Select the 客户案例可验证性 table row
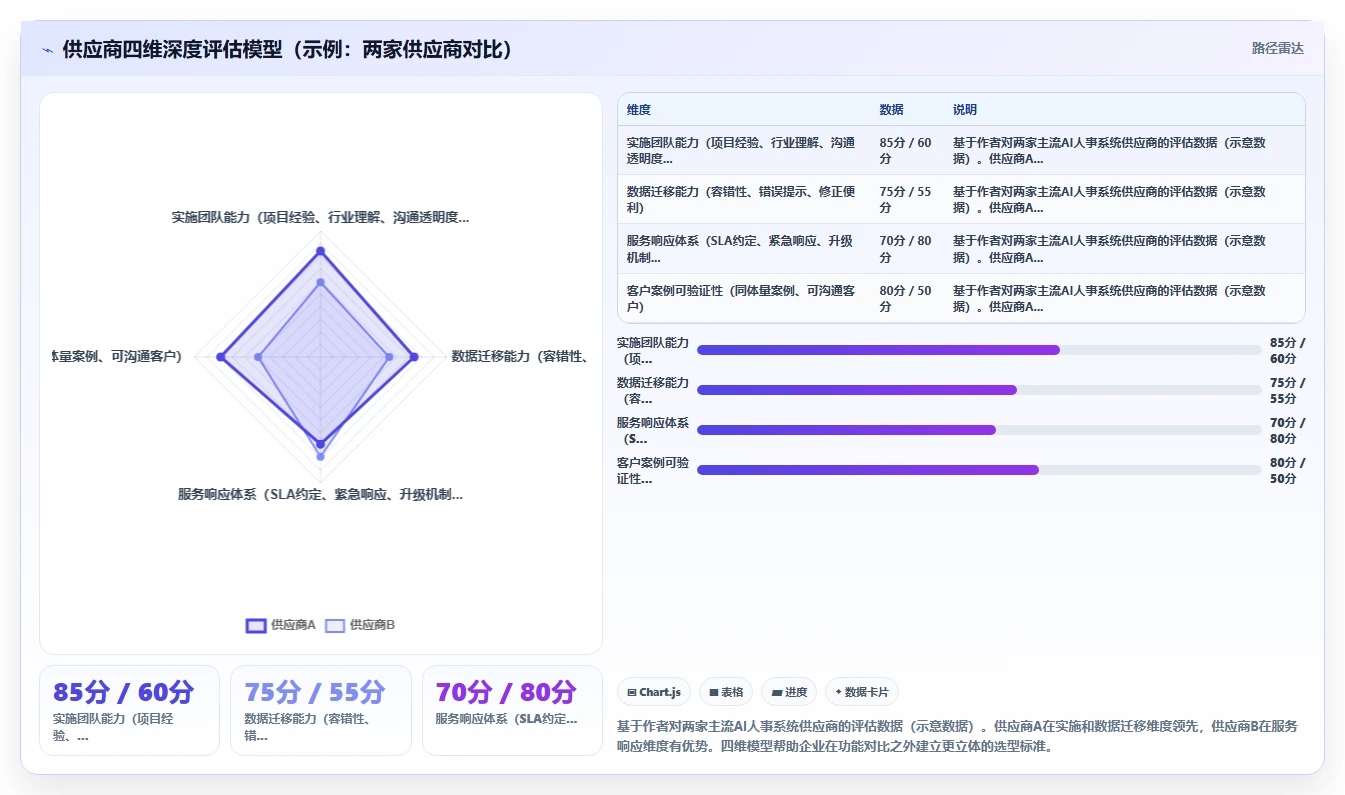 (961, 298)
